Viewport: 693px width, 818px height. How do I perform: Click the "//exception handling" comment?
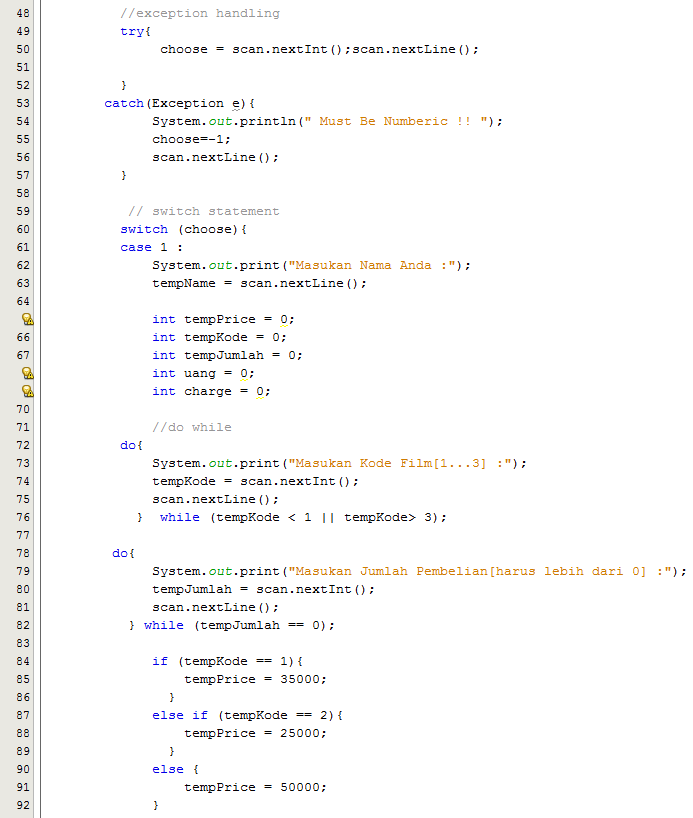click(200, 14)
